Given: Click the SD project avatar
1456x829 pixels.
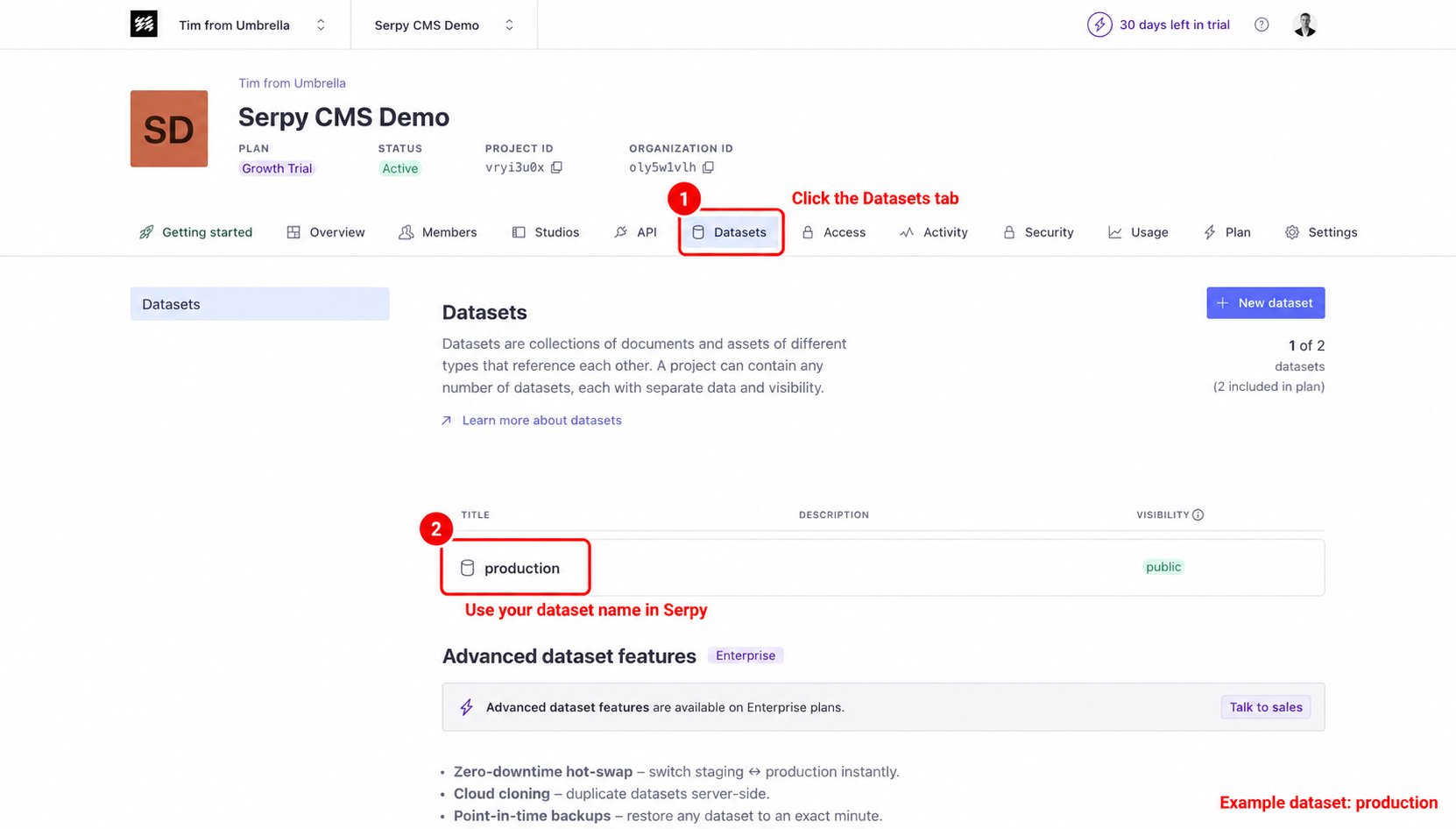Looking at the screenshot, I should pos(169,129).
